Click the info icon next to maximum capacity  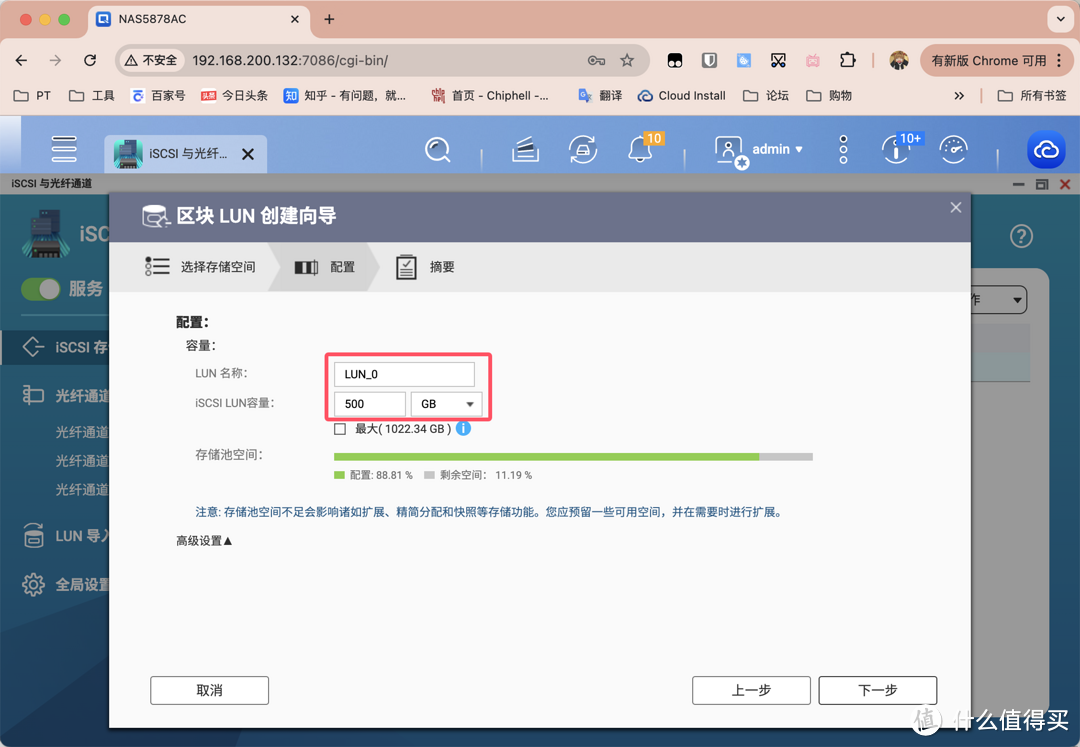pos(464,429)
